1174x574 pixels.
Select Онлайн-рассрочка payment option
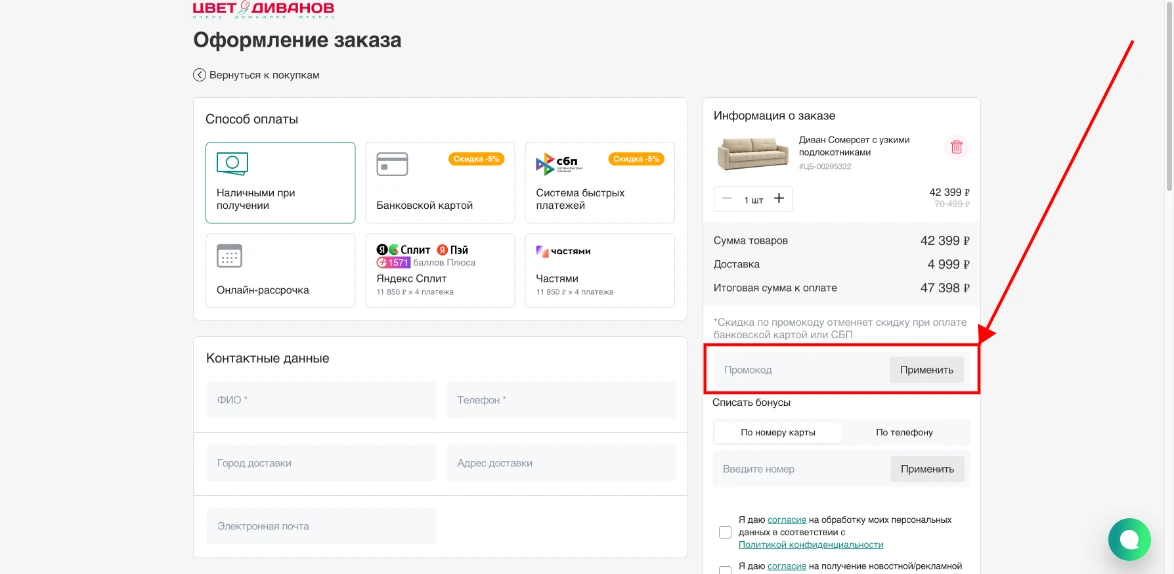pos(280,270)
